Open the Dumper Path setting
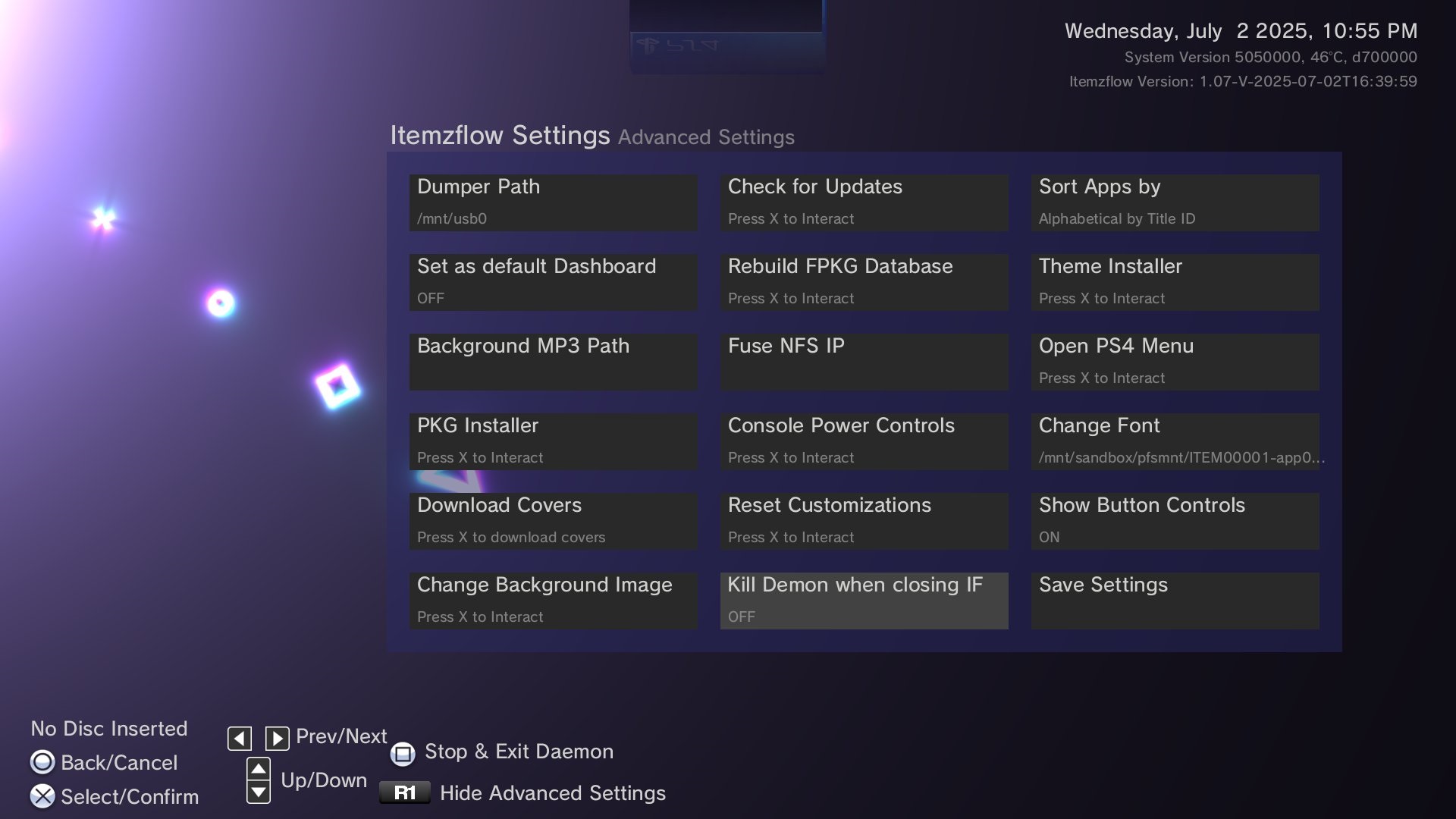Image resolution: width=1456 pixels, height=819 pixels. [553, 202]
